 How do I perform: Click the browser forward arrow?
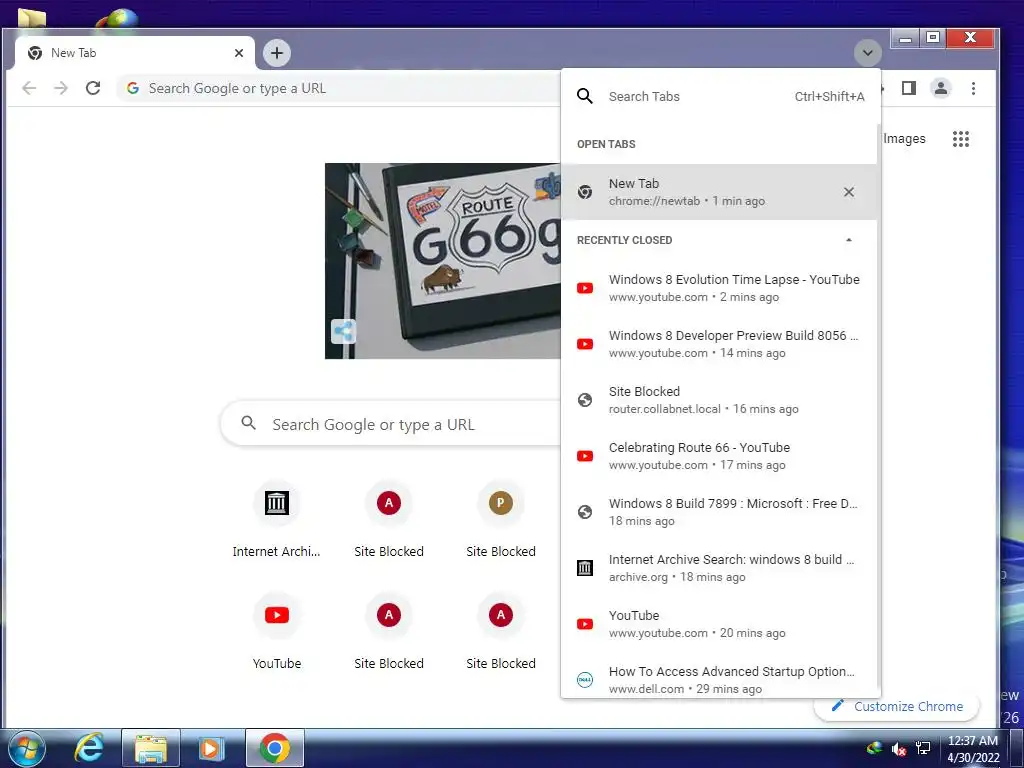(61, 88)
